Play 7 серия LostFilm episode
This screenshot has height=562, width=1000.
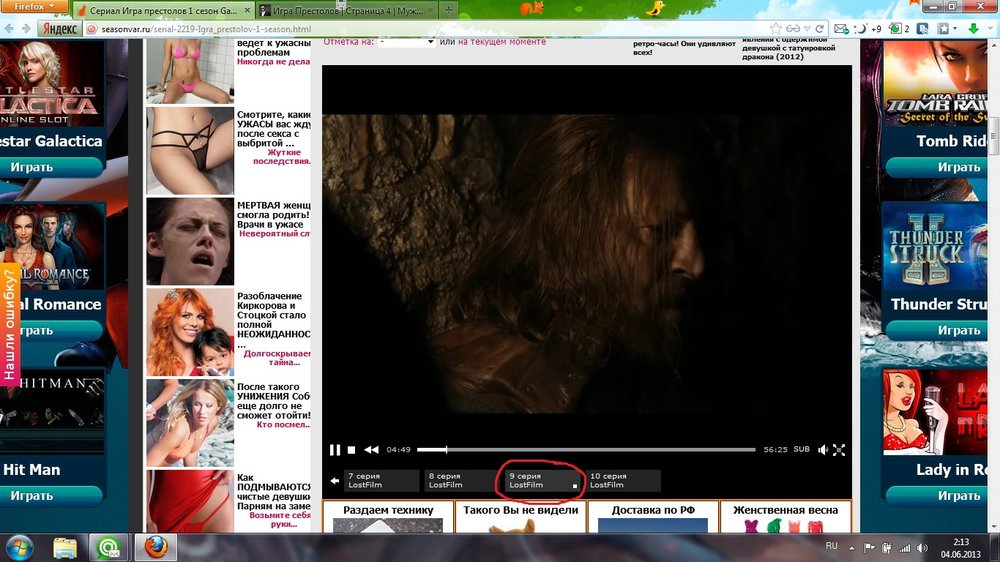tap(380, 481)
